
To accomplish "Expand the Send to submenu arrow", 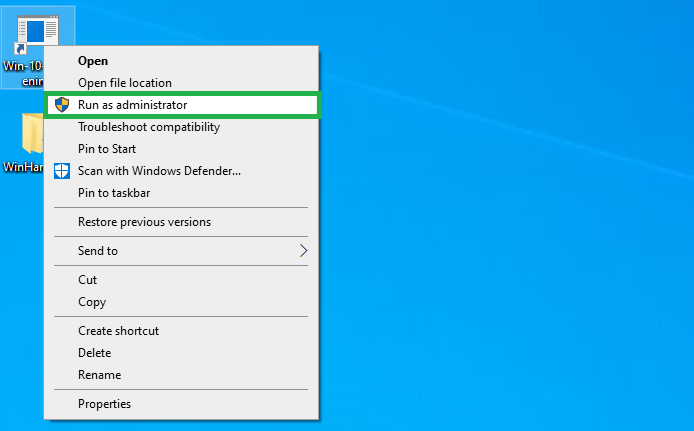I will [303, 251].
